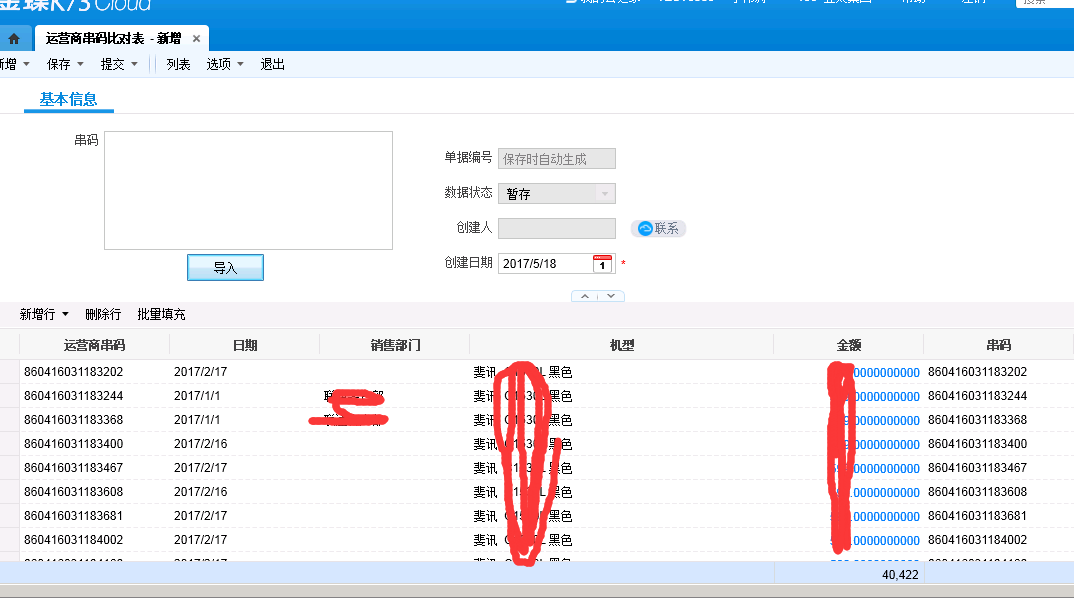1074x598 pixels.
Task: Click 删除行 to delete row
Action: point(103,314)
